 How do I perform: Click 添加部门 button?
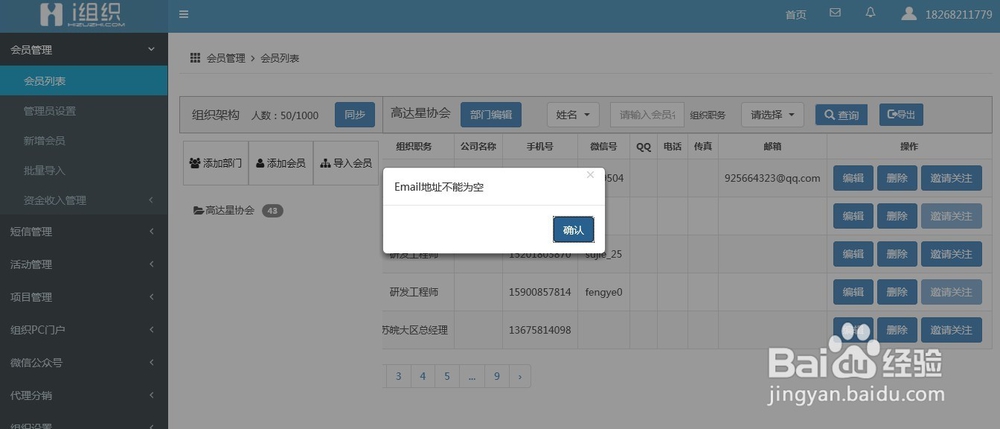tap(216, 163)
